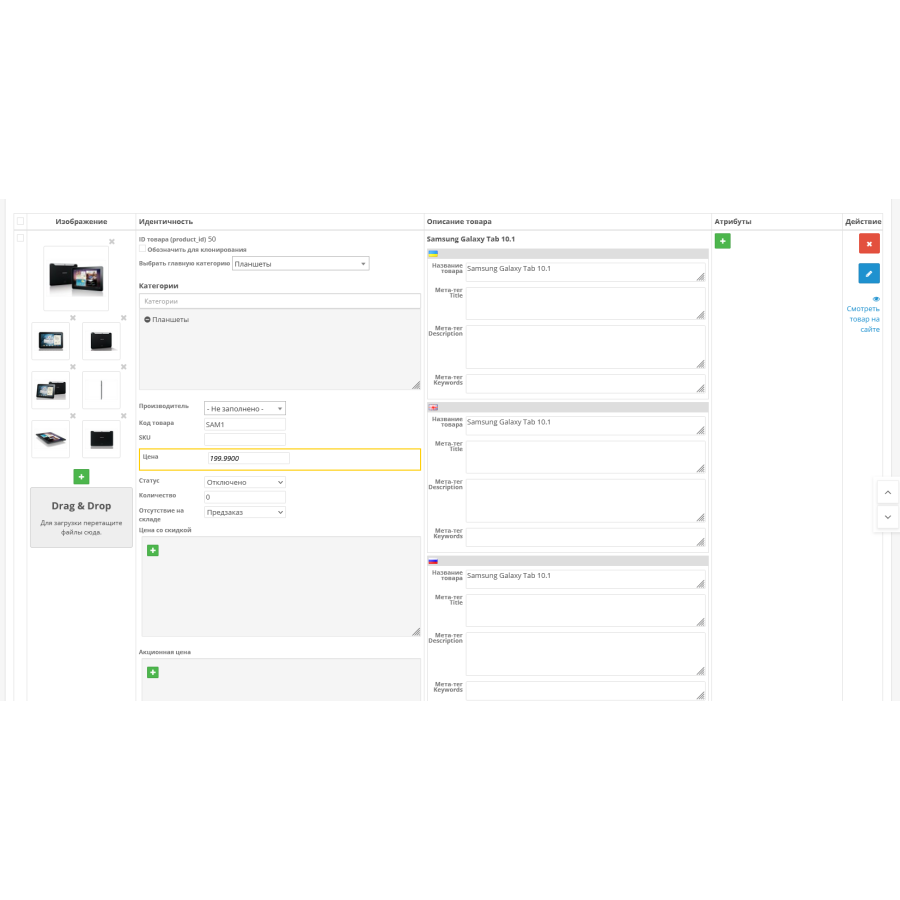Click the Изображение column header

[82, 222]
